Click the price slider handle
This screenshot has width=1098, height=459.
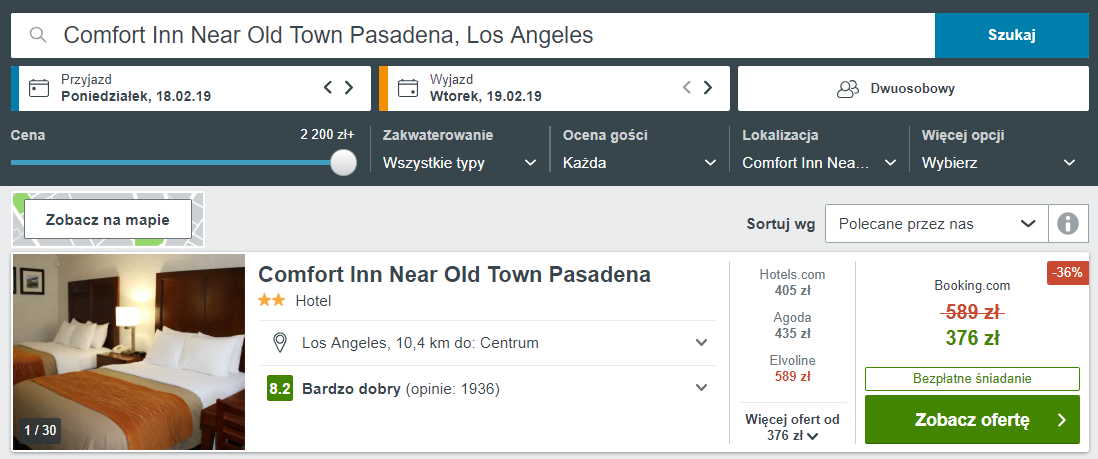tap(343, 162)
